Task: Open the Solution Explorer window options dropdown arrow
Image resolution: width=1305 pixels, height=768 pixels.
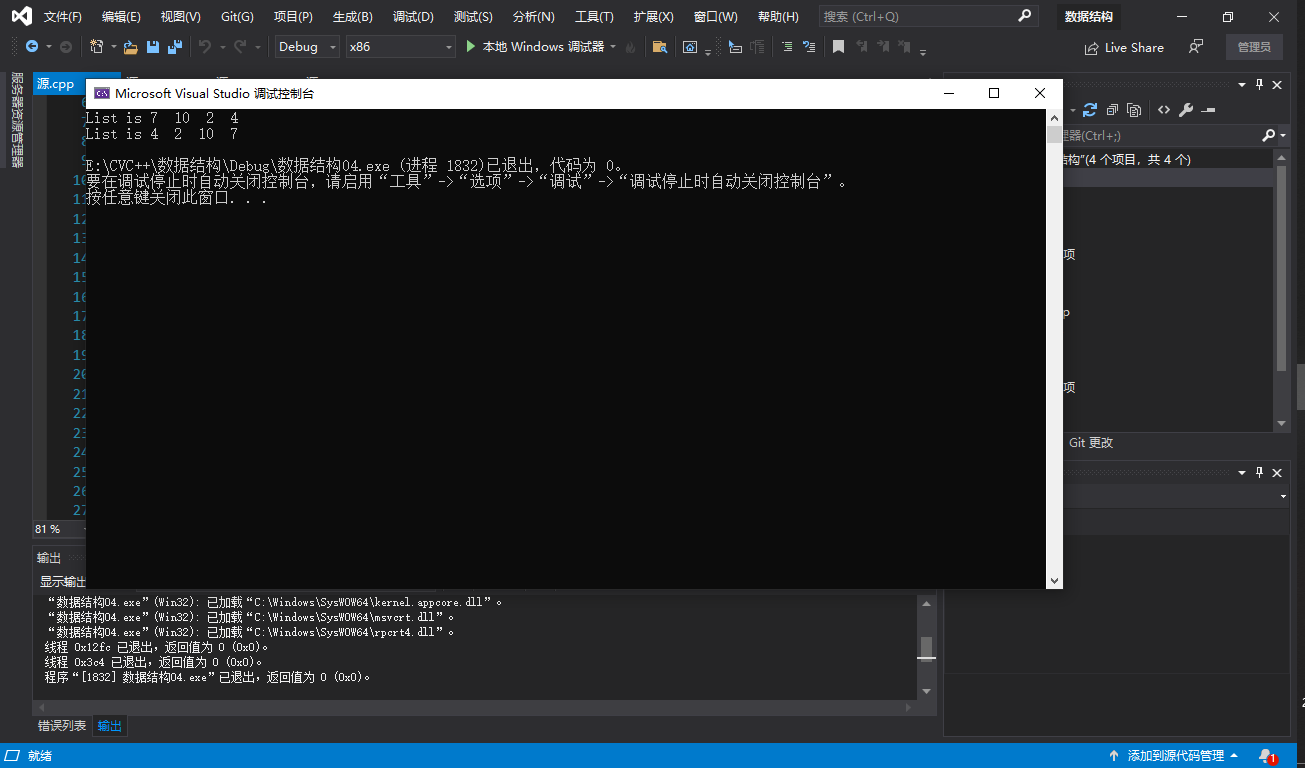Action: pyautogui.click(x=1242, y=85)
